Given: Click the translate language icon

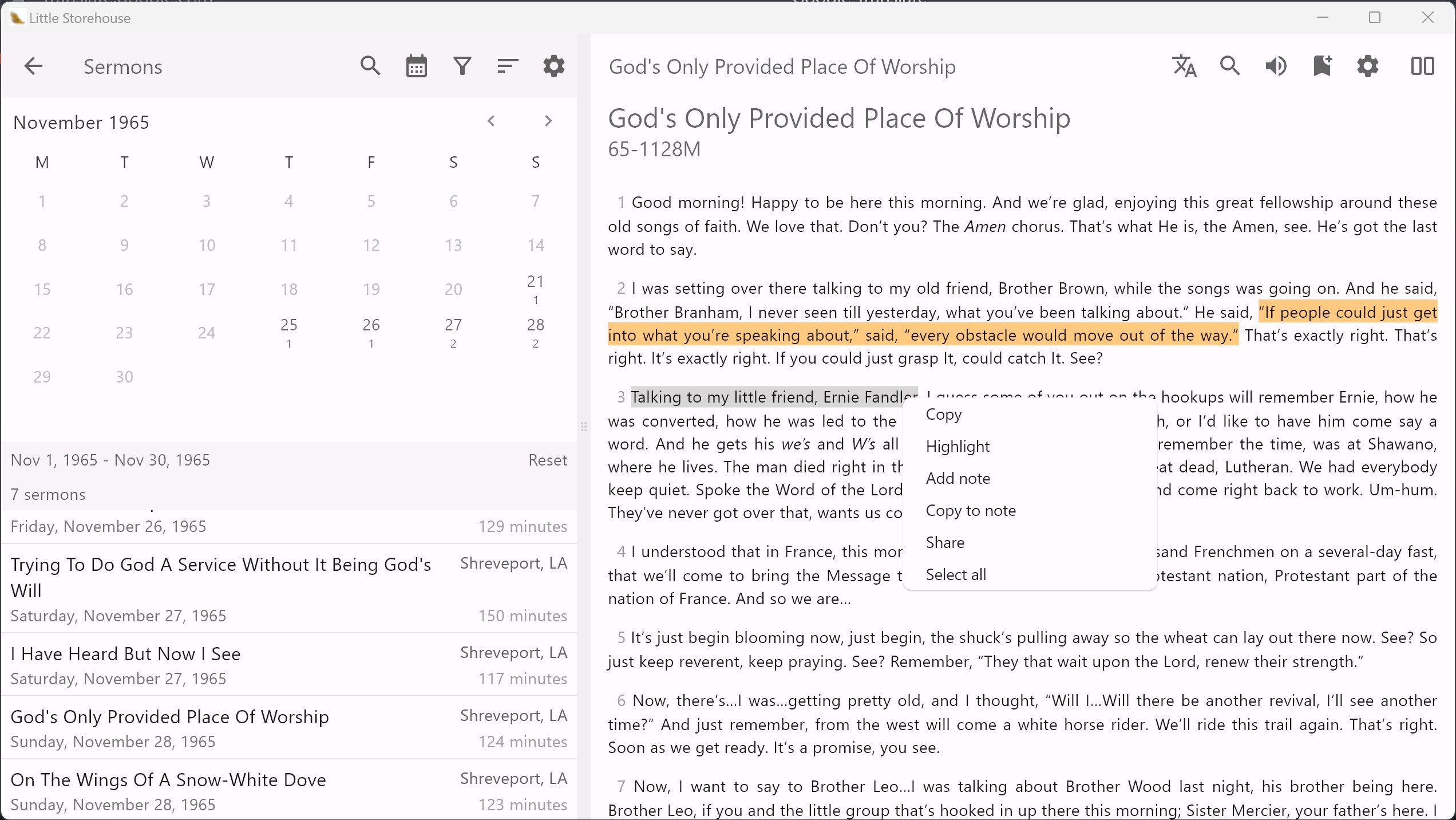Looking at the screenshot, I should point(1184,66).
